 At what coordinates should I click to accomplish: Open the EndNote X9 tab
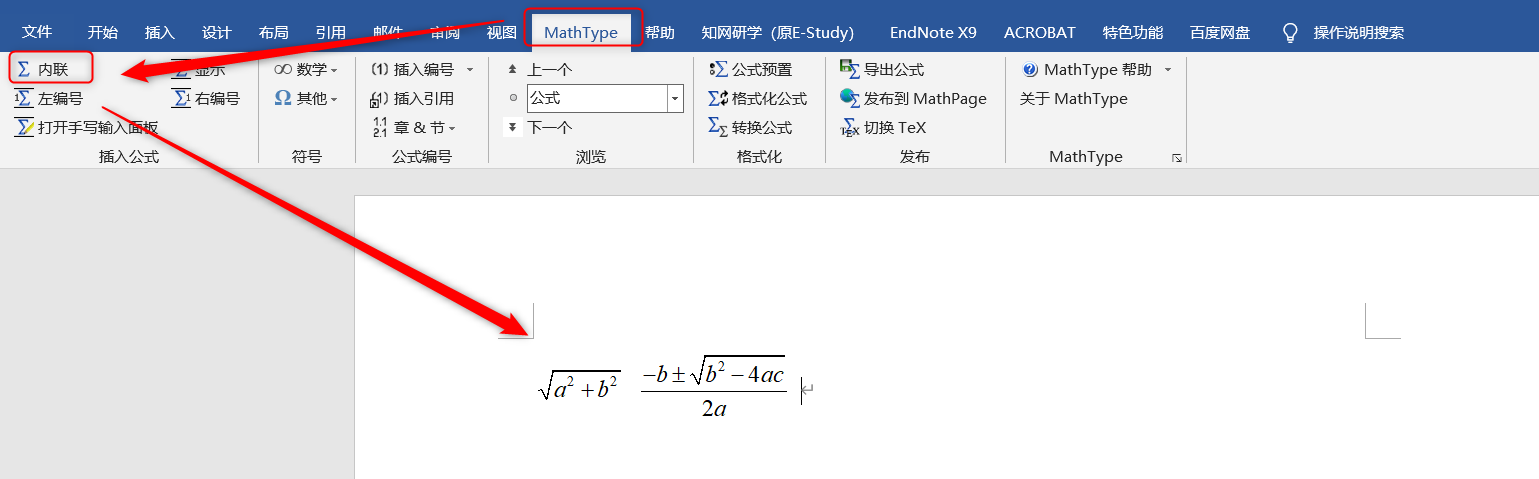tap(933, 32)
